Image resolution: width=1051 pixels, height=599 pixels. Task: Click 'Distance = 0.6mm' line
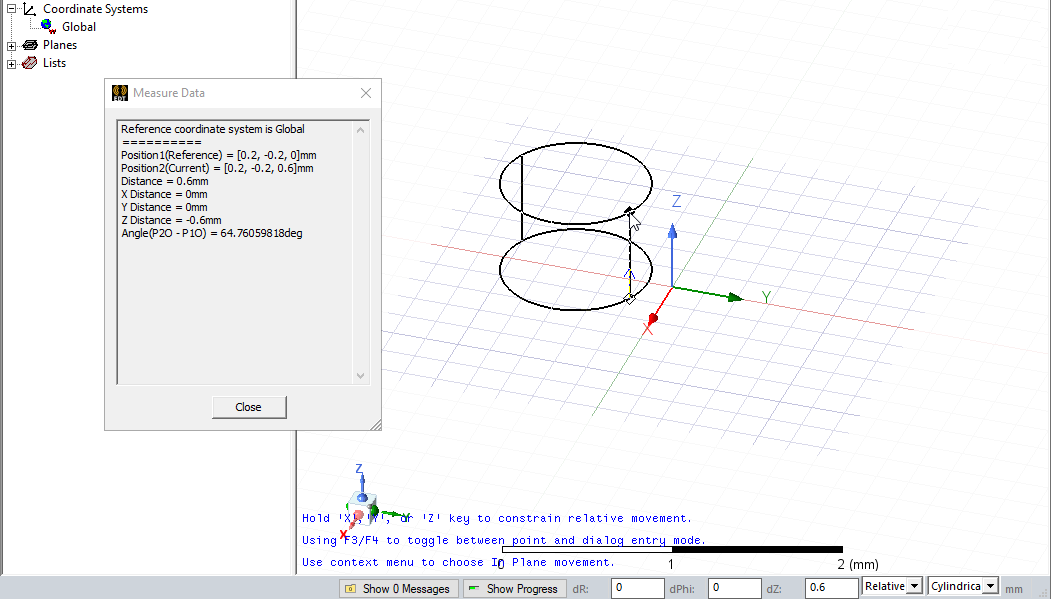(x=165, y=182)
